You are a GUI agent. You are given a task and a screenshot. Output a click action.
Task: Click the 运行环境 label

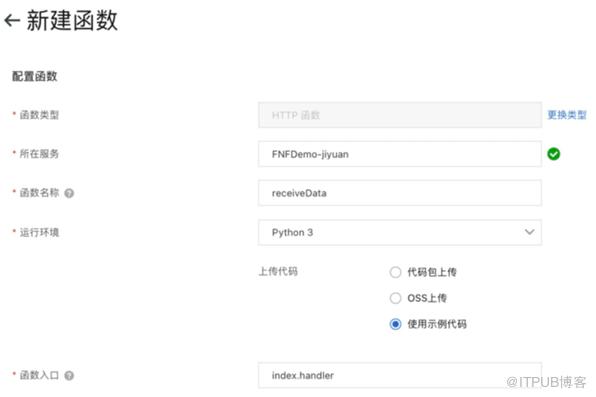click(39, 232)
